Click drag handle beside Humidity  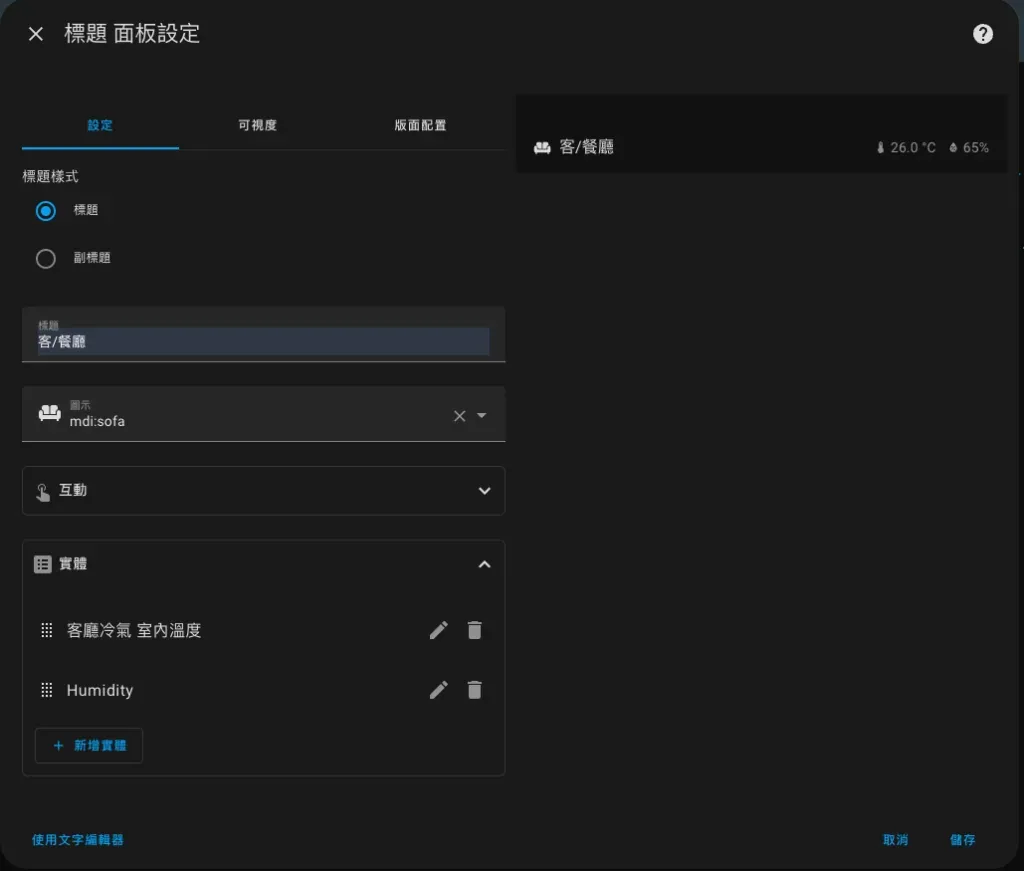pos(46,690)
